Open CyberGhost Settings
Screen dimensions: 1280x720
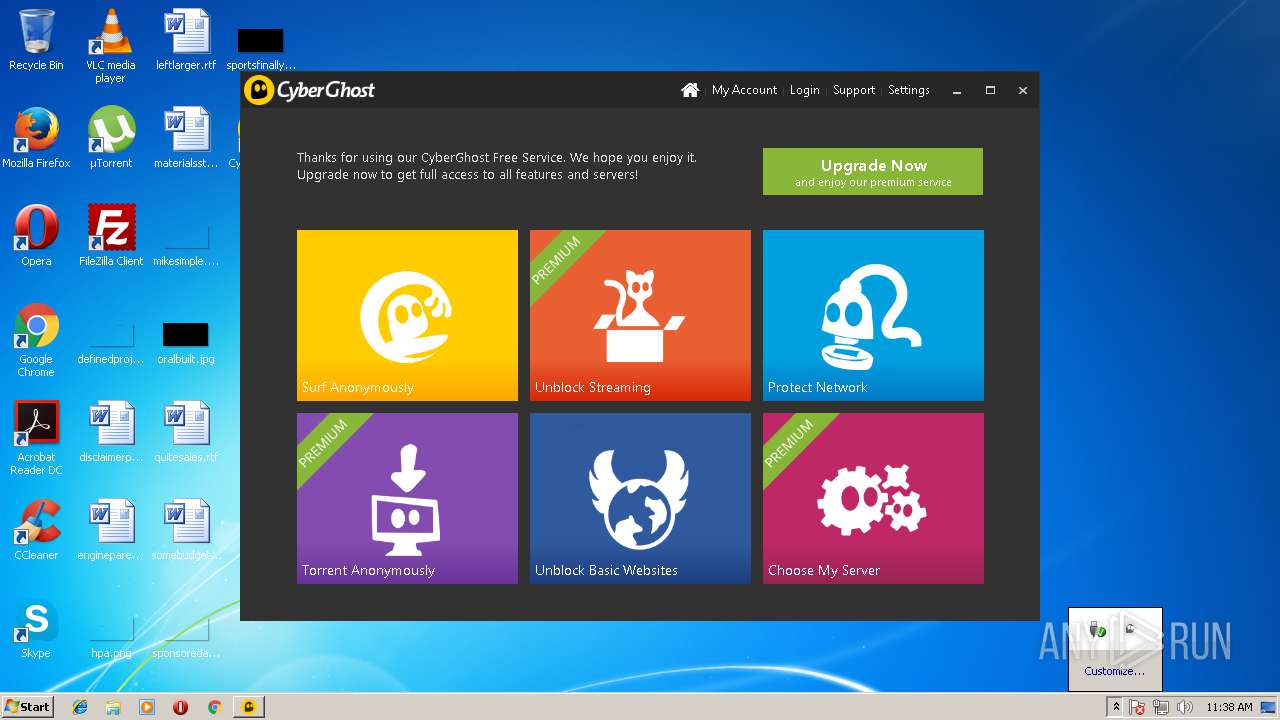pos(909,90)
